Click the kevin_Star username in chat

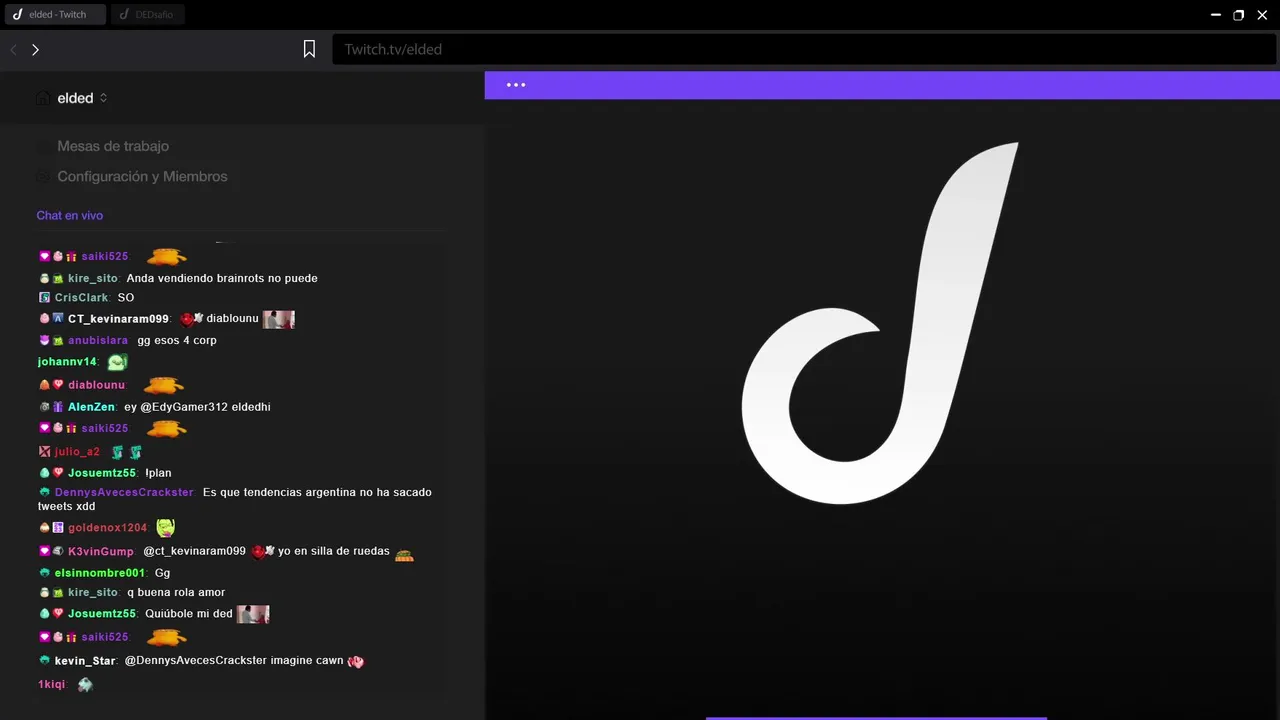click(x=85, y=661)
